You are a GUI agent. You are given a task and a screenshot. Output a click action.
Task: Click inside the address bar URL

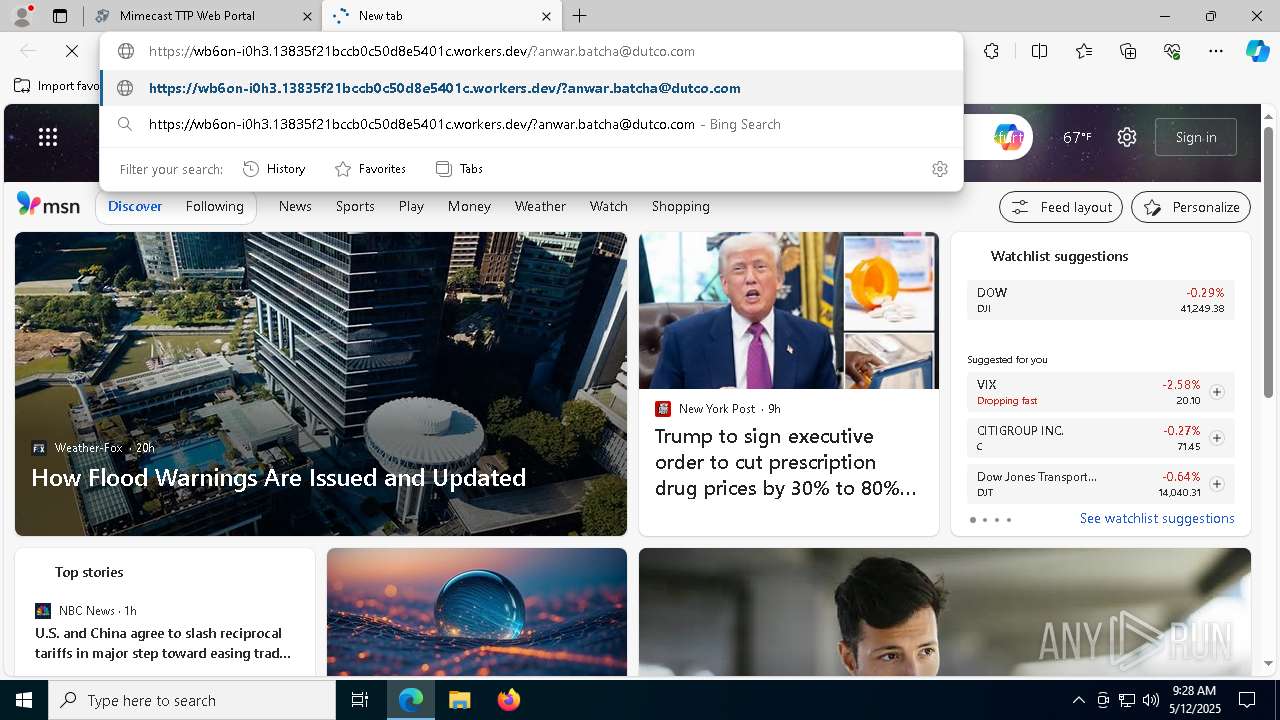coord(421,51)
